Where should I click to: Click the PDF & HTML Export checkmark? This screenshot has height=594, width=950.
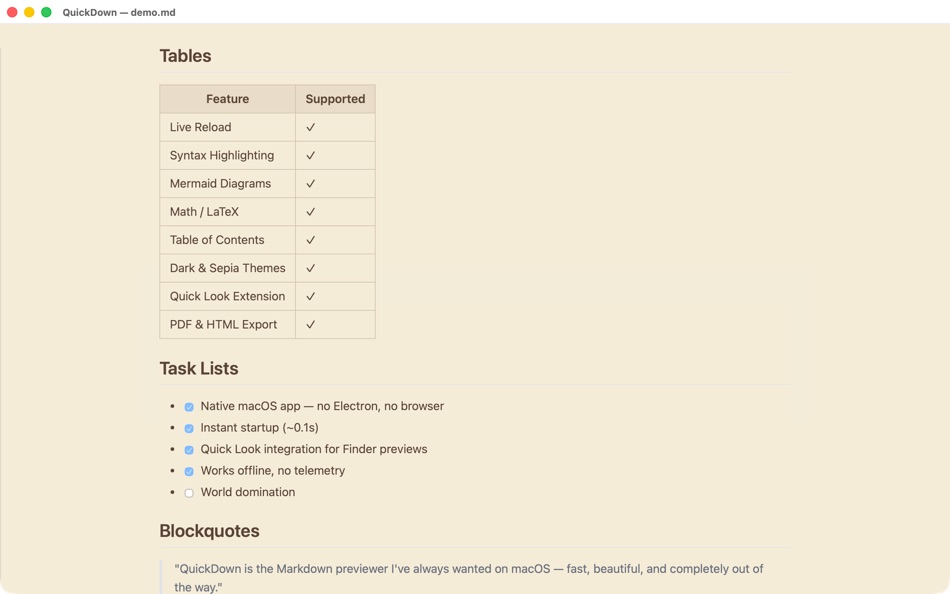[310, 324]
